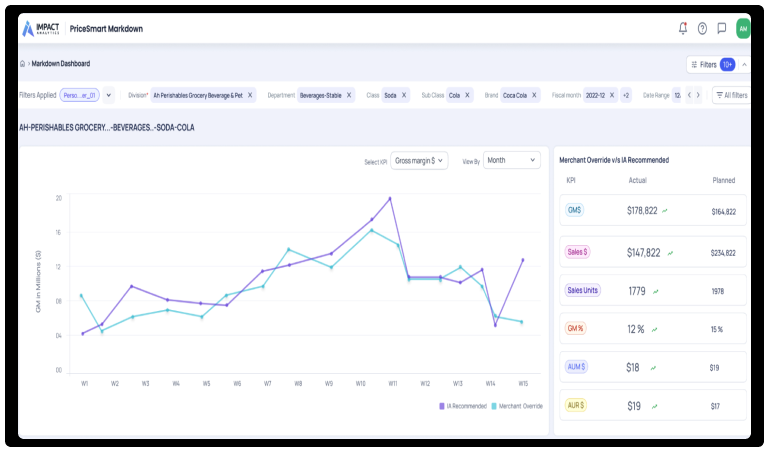This screenshot has height=452, width=769.
Task: Remove the Division filter chip with X
Action: (250, 95)
